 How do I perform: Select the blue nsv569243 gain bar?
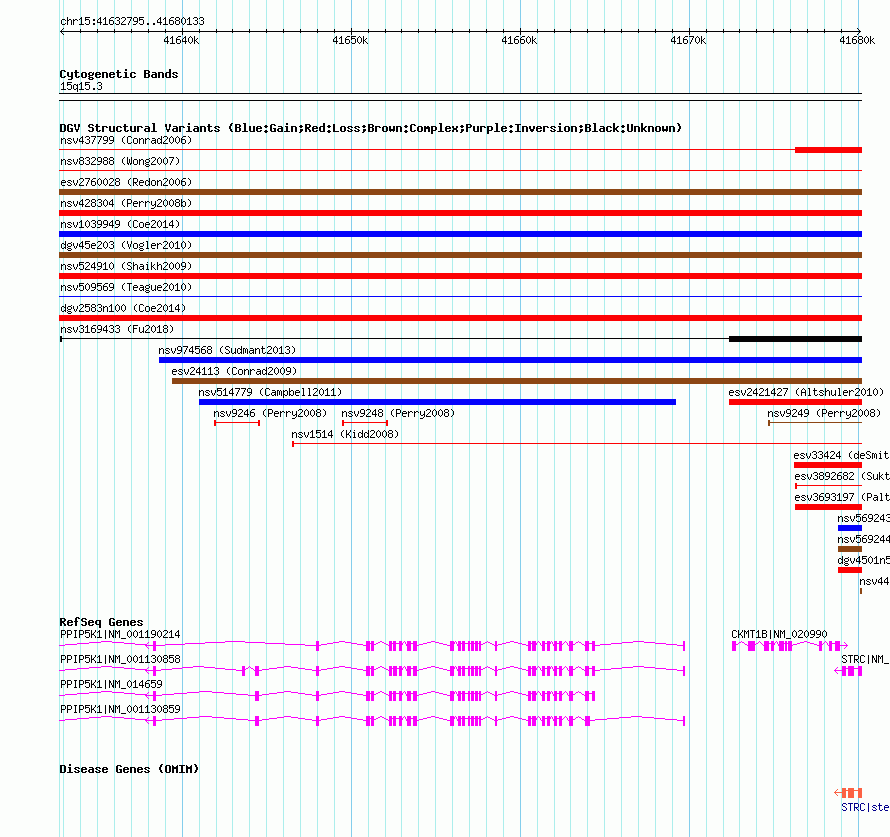(850, 528)
